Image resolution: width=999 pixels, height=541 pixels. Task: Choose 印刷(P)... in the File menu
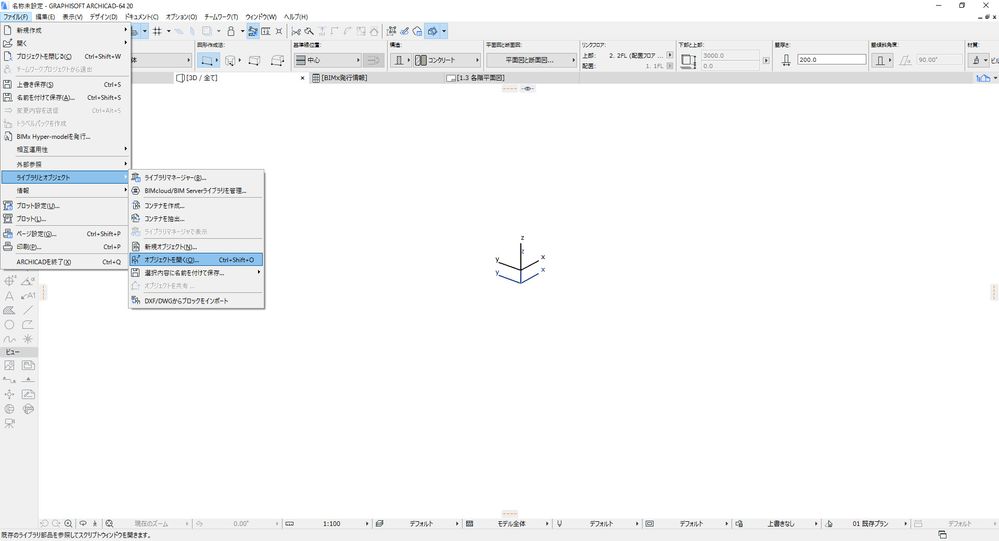[65, 247]
